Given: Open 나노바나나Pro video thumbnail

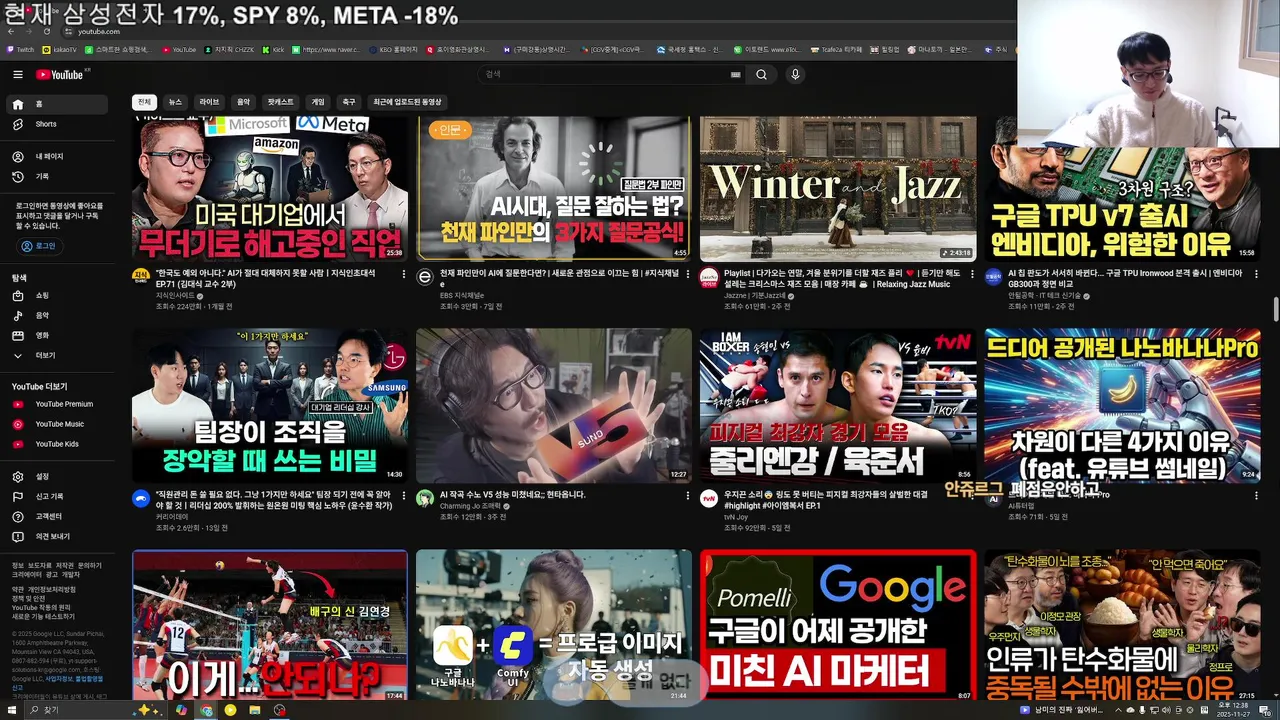Looking at the screenshot, I should pyautogui.click(x=1122, y=406).
